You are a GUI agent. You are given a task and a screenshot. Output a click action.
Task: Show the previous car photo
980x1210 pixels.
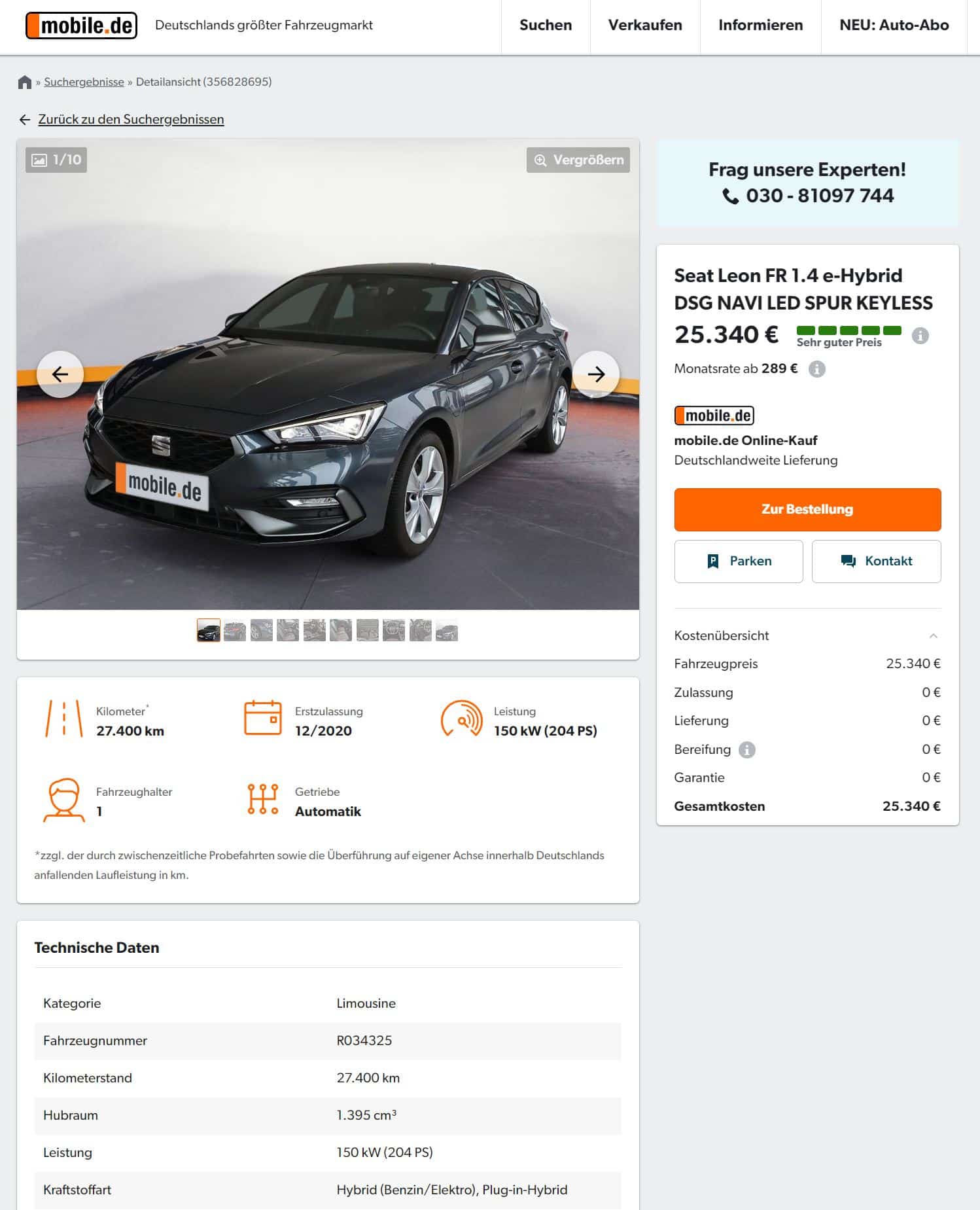pyautogui.click(x=60, y=374)
